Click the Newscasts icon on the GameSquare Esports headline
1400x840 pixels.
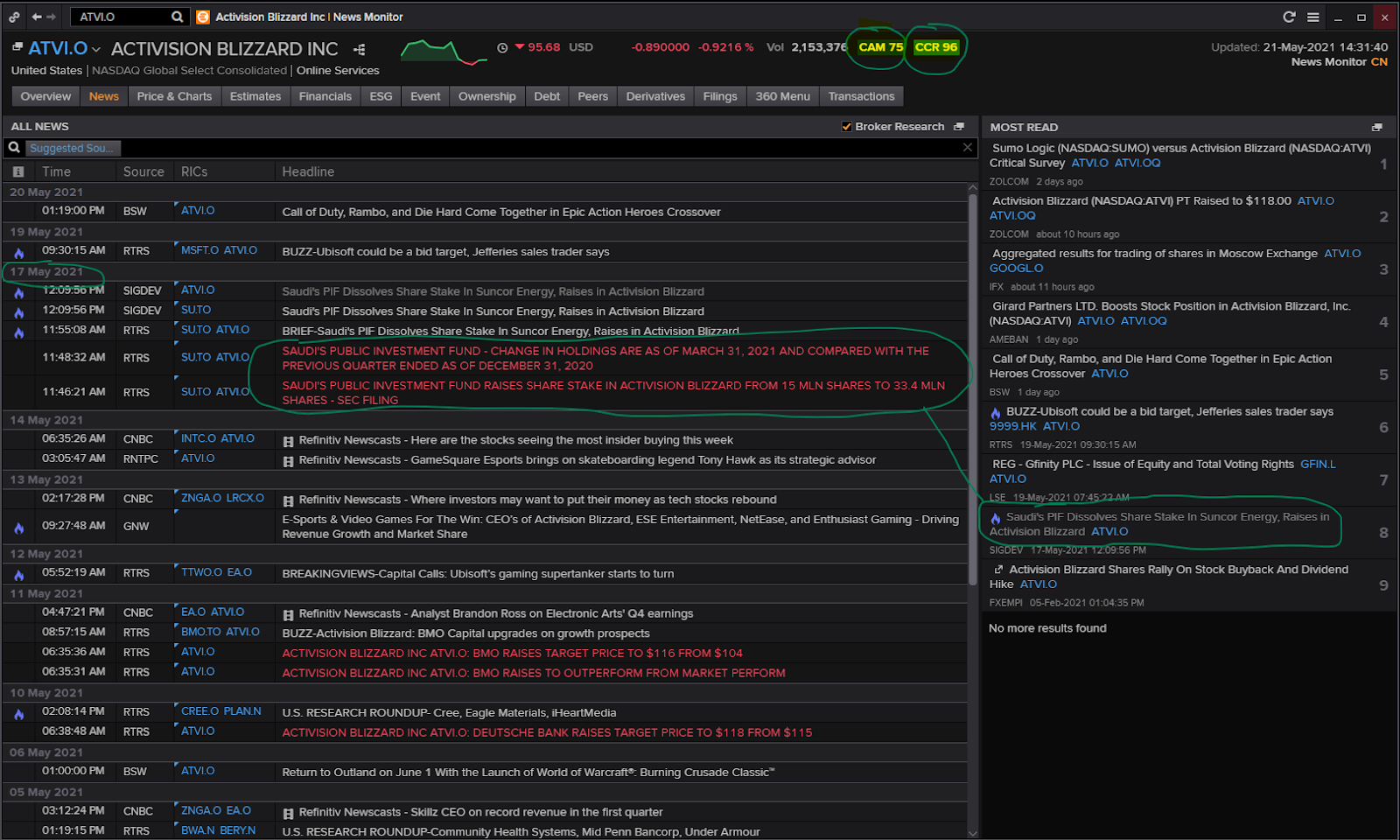[x=289, y=461]
